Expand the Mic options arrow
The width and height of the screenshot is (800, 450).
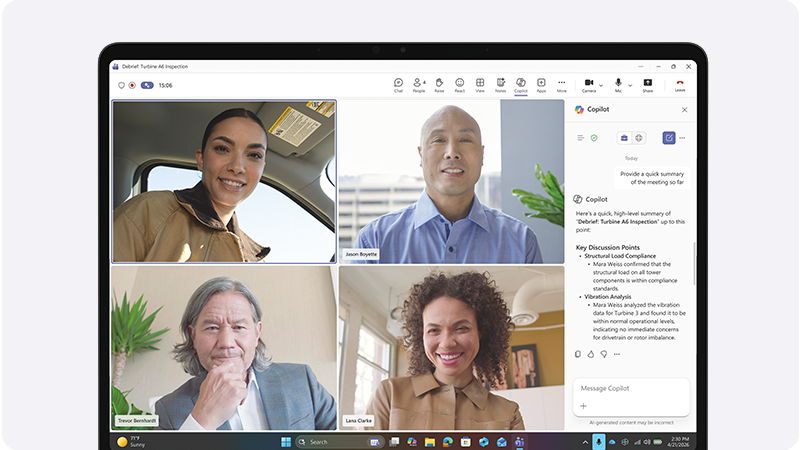point(630,85)
